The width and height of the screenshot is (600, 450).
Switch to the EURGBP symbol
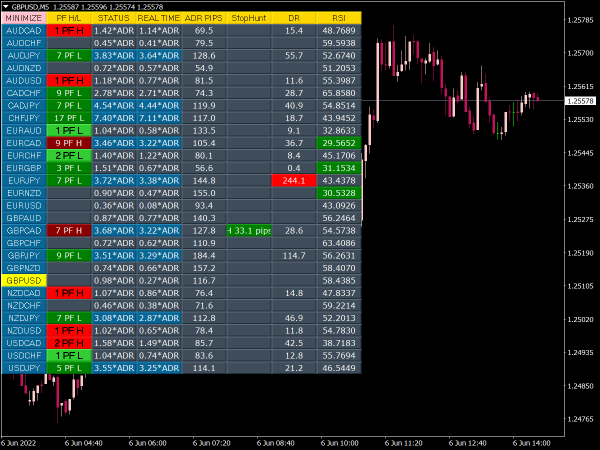pyautogui.click(x=24, y=168)
